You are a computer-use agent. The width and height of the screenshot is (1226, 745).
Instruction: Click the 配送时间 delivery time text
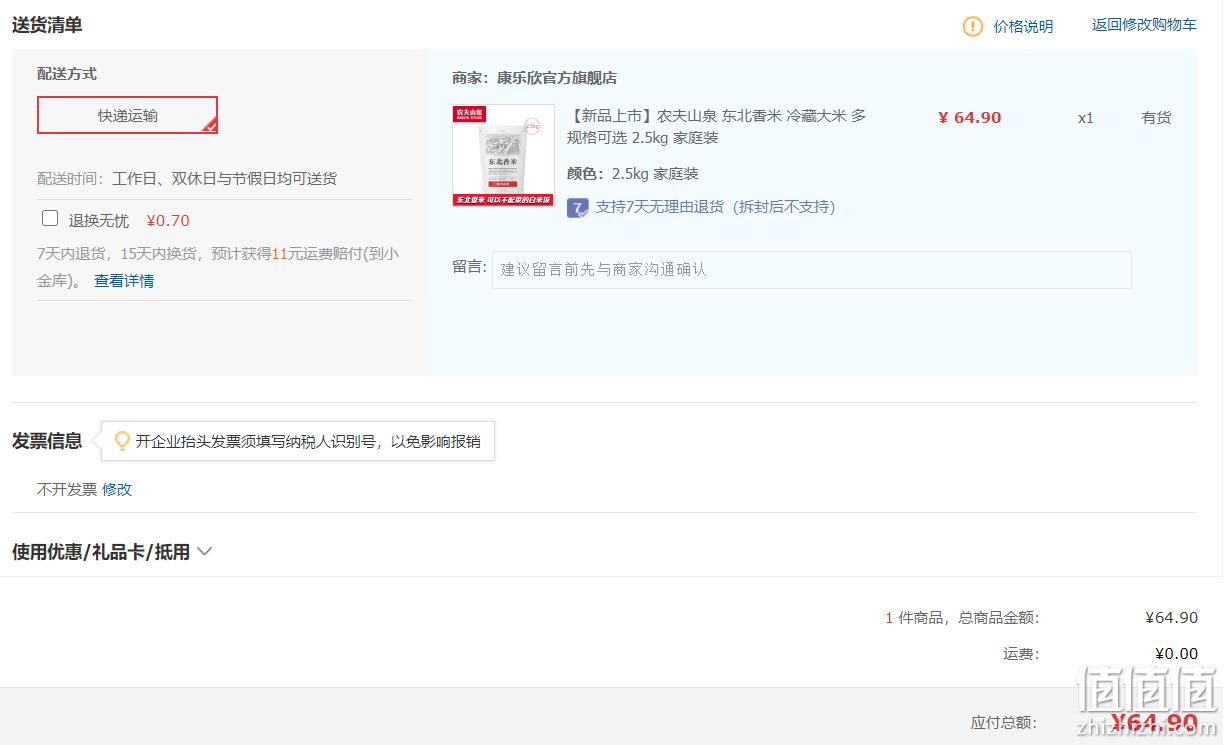coord(187,179)
